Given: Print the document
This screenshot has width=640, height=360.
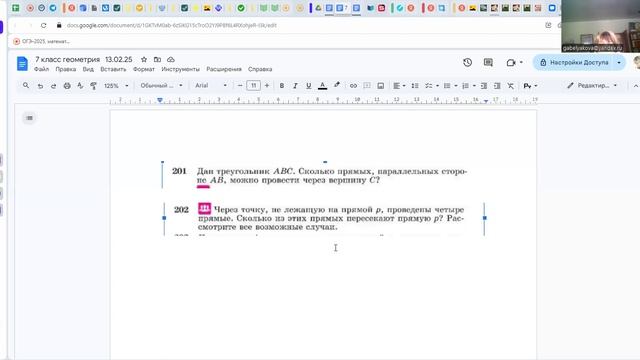Looking at the screenshot, I should (x=67, y=86).
